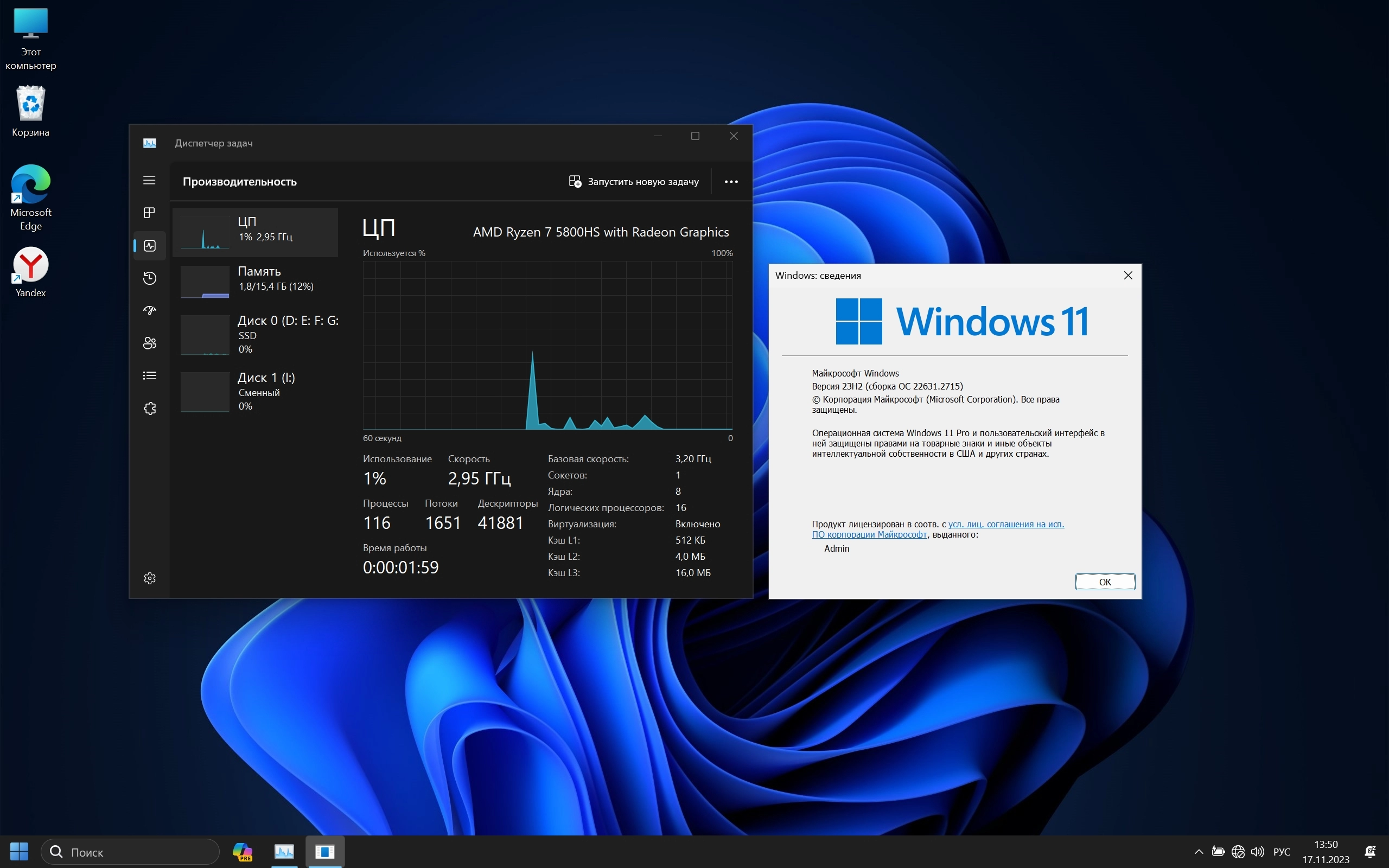Open the license agreement link
The height and width of the screenshot is (868, 1389).
[x=1005, y=524]
